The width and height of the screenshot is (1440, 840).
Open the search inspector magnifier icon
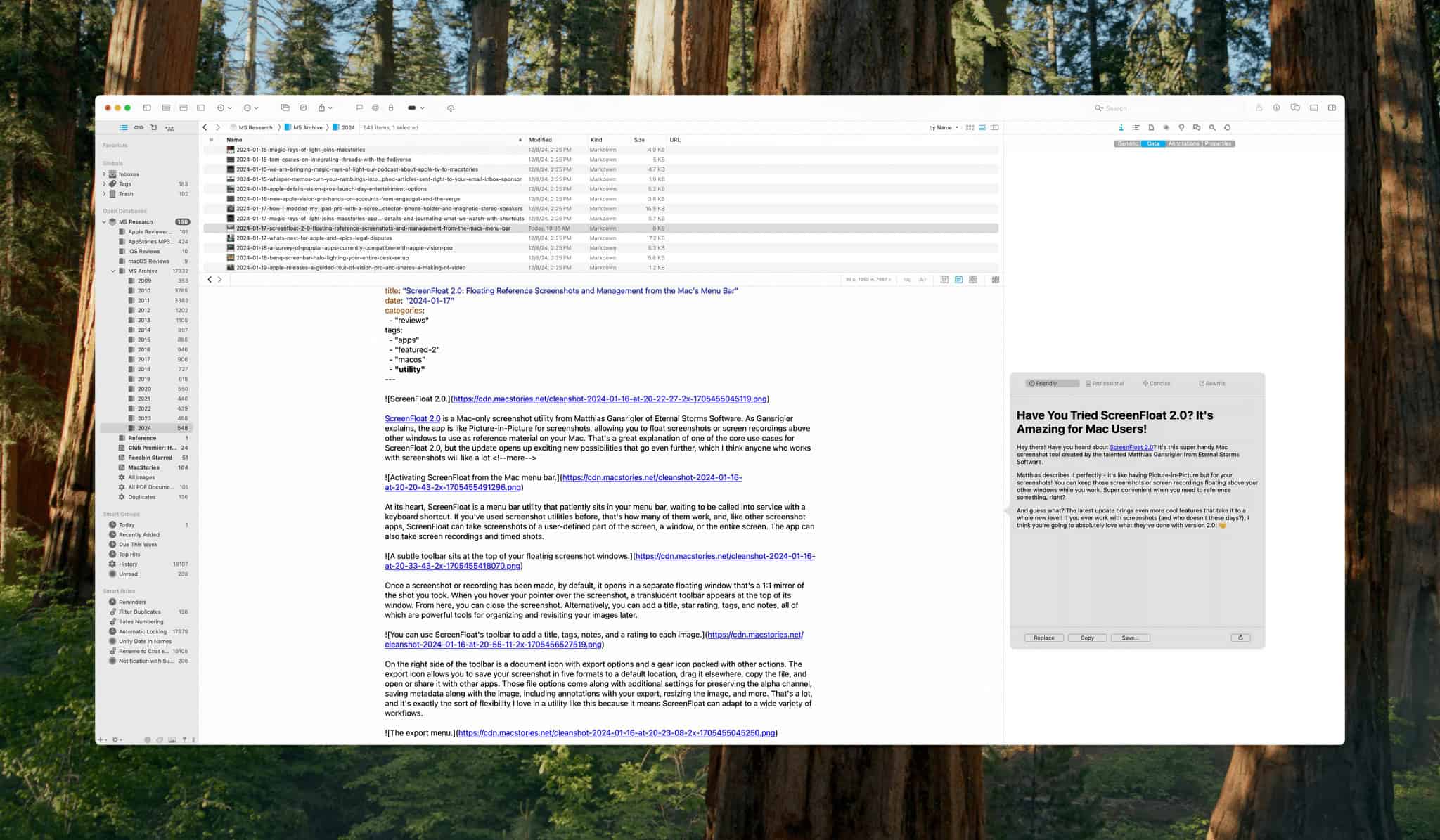click(1212, 127)
